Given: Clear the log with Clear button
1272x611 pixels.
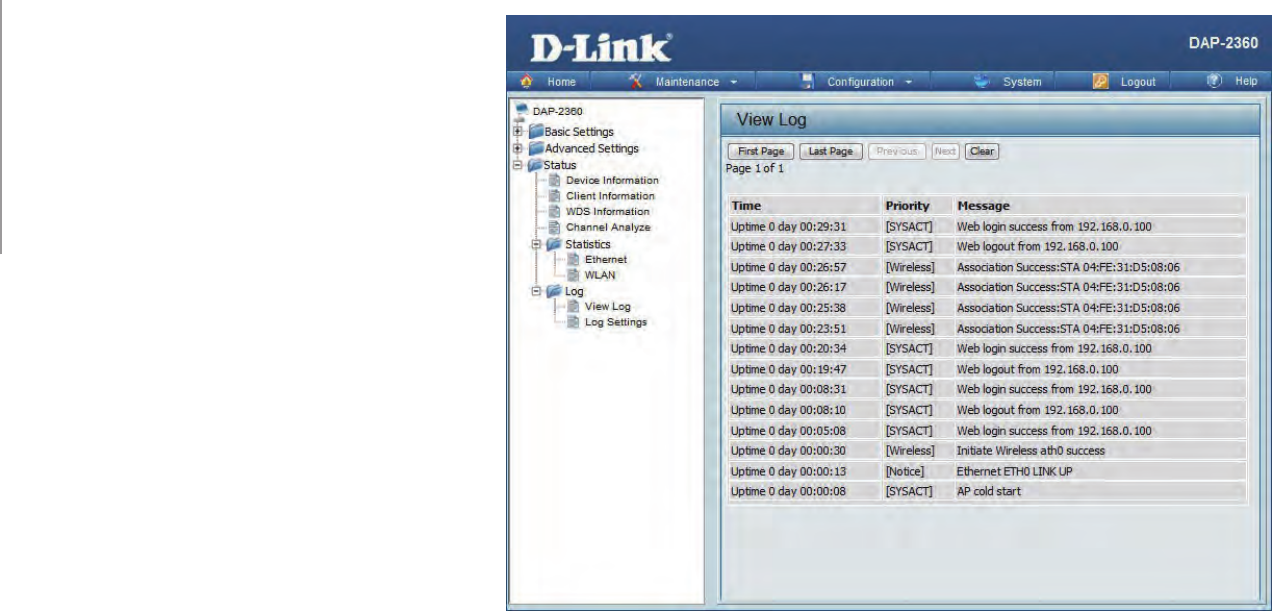Looking at the screenshot, I should pyautogui.click(x=982, y=151).
